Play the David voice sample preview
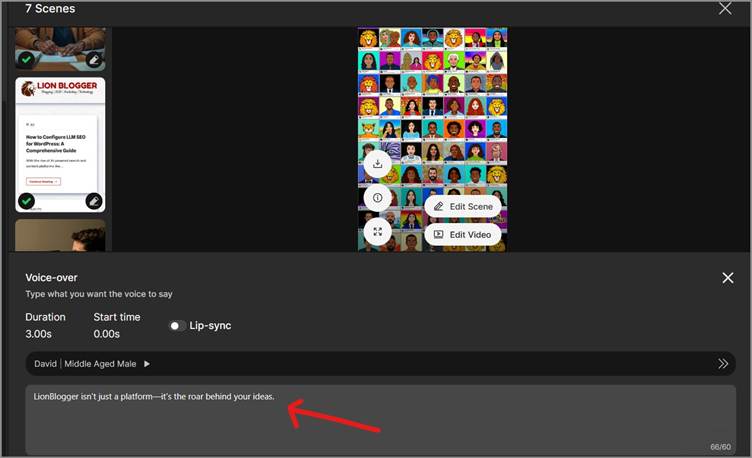Image resolution: width=752 pixels, height=458 pixels. tap(148, 365)
